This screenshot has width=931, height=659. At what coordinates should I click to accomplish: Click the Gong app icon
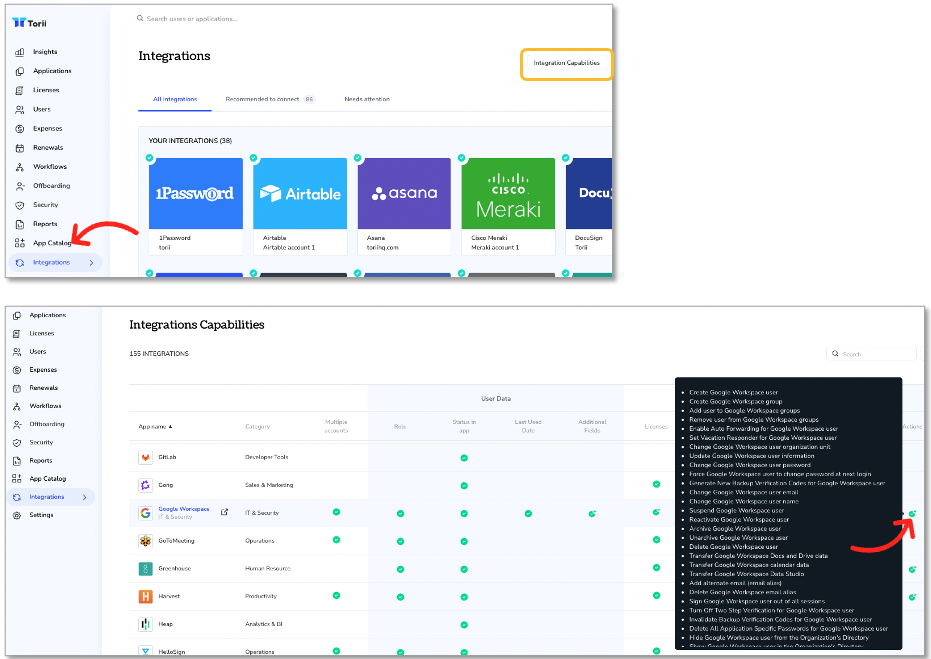click(145, 486)
